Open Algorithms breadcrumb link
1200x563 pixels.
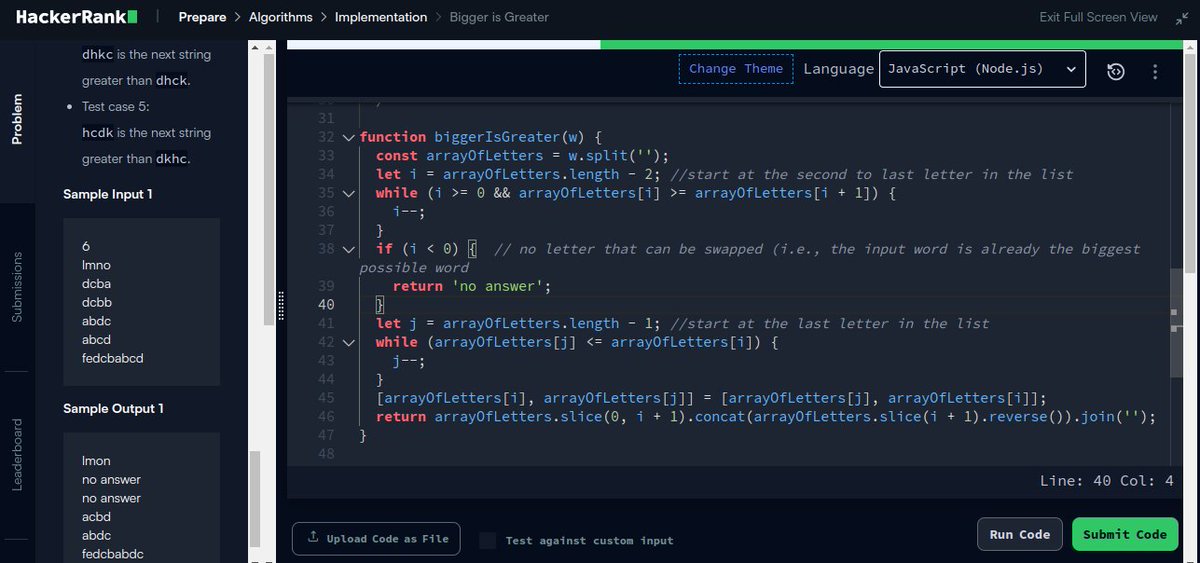coord(281,17)
